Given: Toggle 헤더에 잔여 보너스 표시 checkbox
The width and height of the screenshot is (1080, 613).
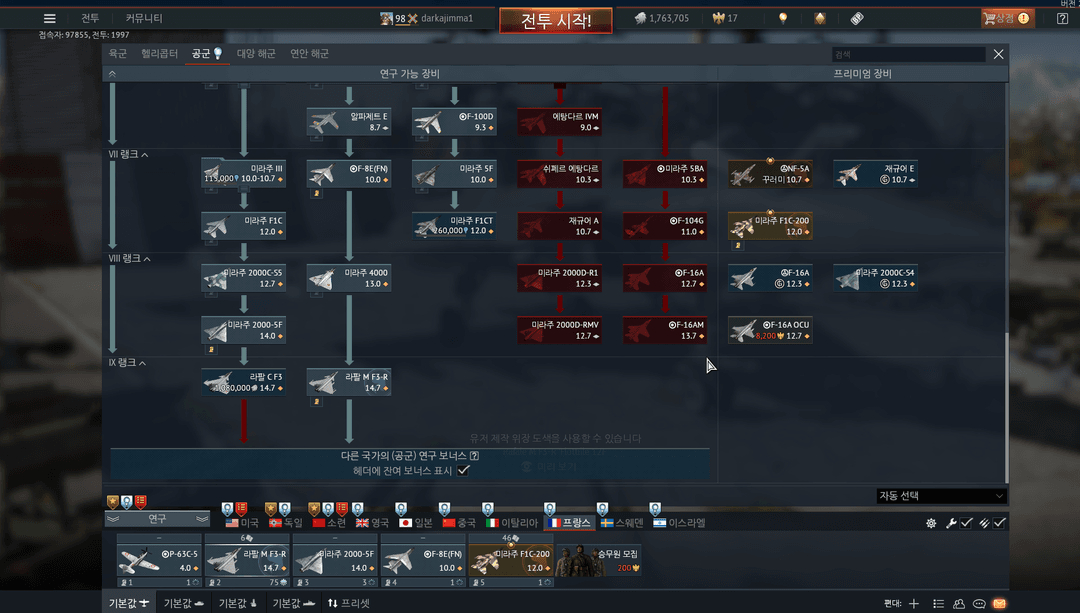Looking at the screenshot, I should click(463, 470).
